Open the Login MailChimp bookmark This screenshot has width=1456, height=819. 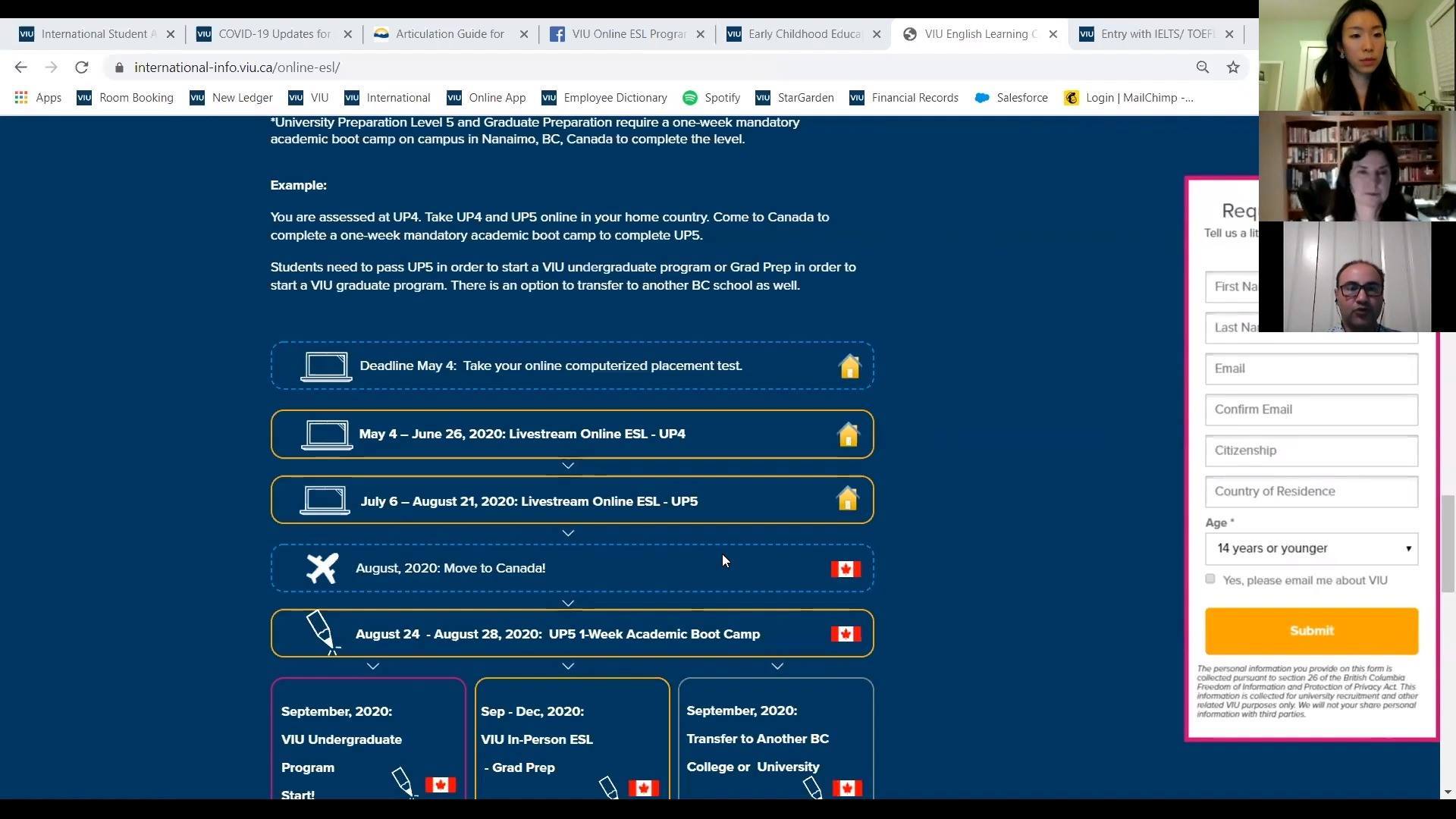(x=1128, y=98)
